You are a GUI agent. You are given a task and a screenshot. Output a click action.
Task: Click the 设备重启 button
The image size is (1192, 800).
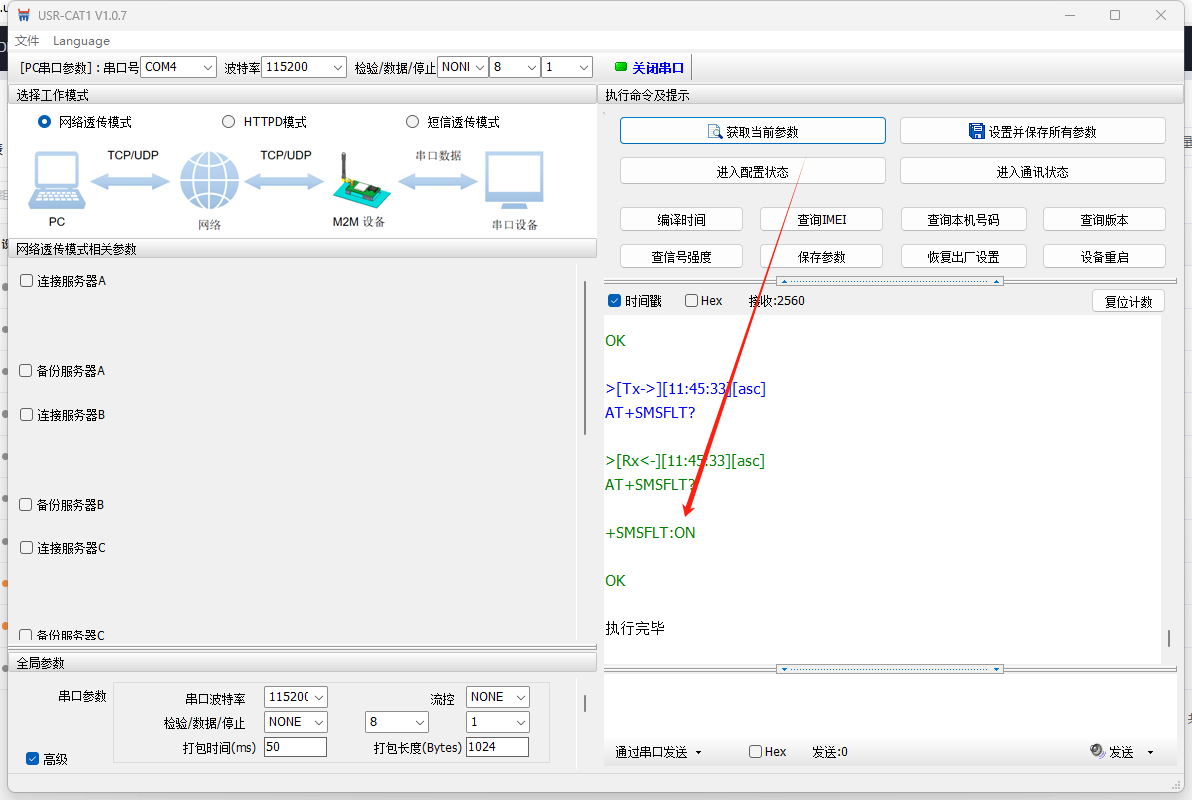[x=1104, y=257]
